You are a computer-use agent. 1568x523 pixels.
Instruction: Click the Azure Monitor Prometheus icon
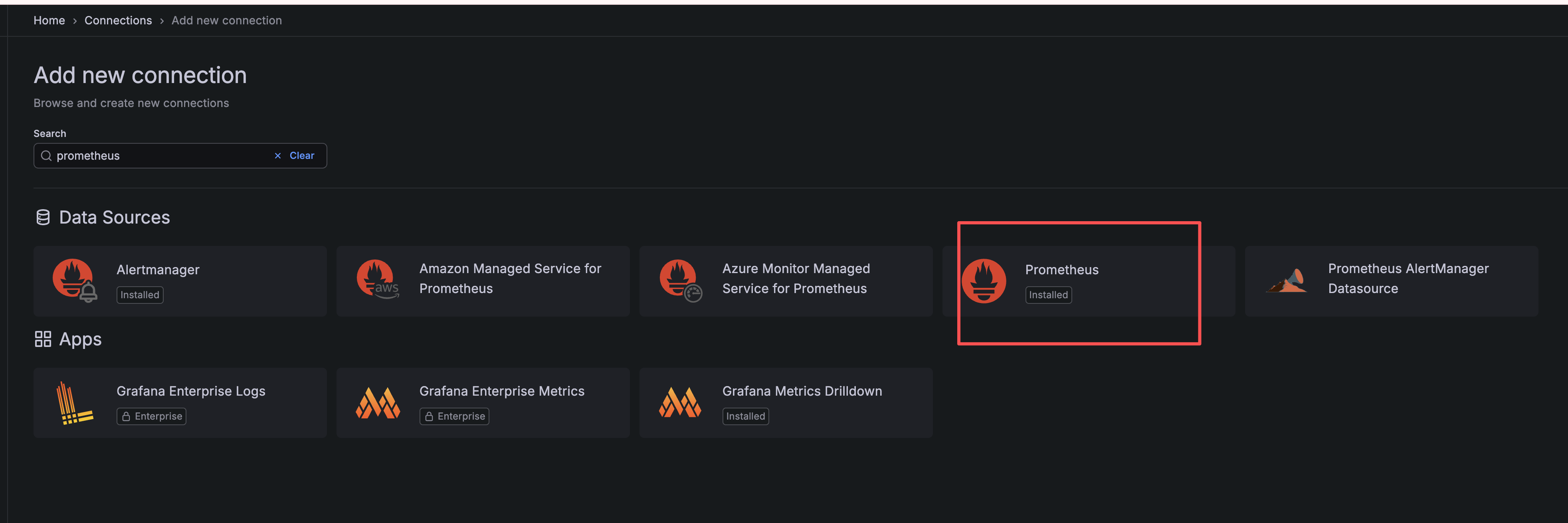pyautogui.click(x=680, y=280)
